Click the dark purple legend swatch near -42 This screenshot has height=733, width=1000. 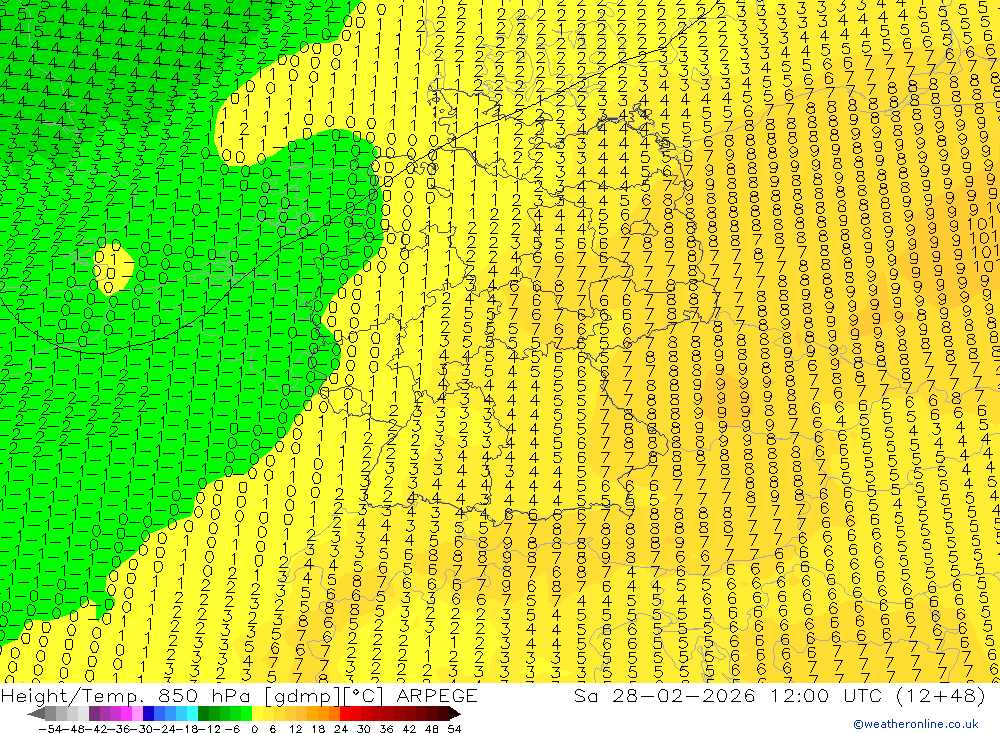click(94, 714)
